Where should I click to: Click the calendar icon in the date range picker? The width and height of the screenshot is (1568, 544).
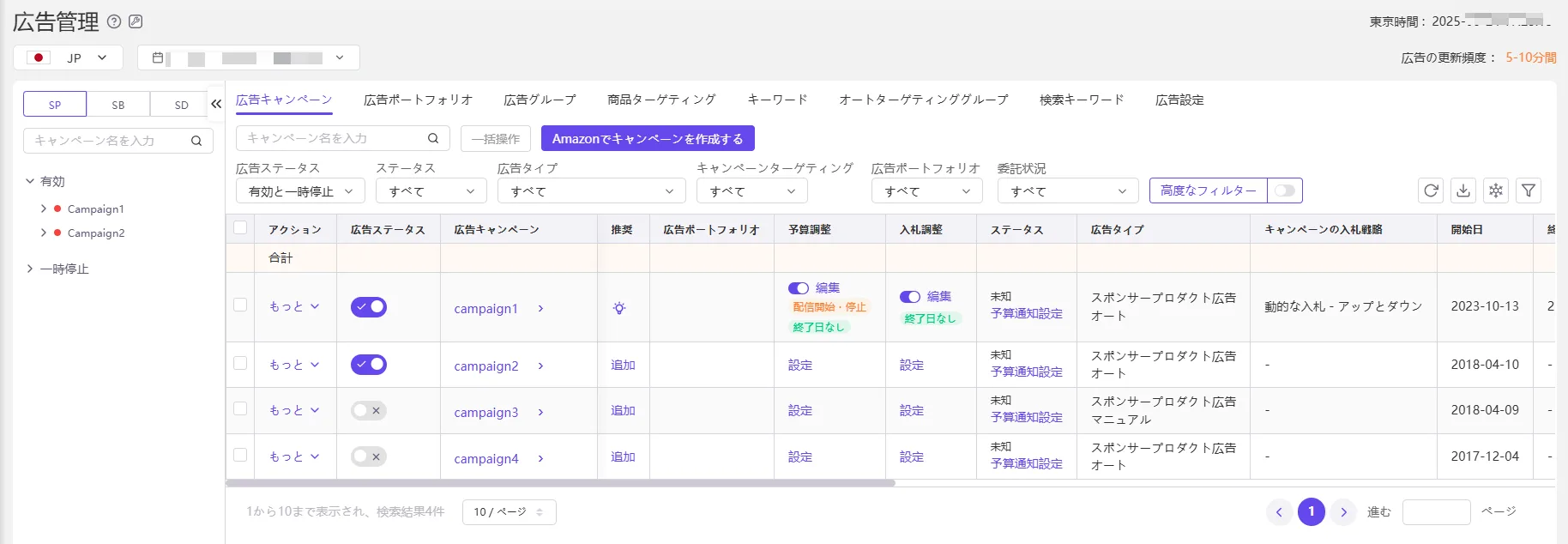(x=158, y=57)
